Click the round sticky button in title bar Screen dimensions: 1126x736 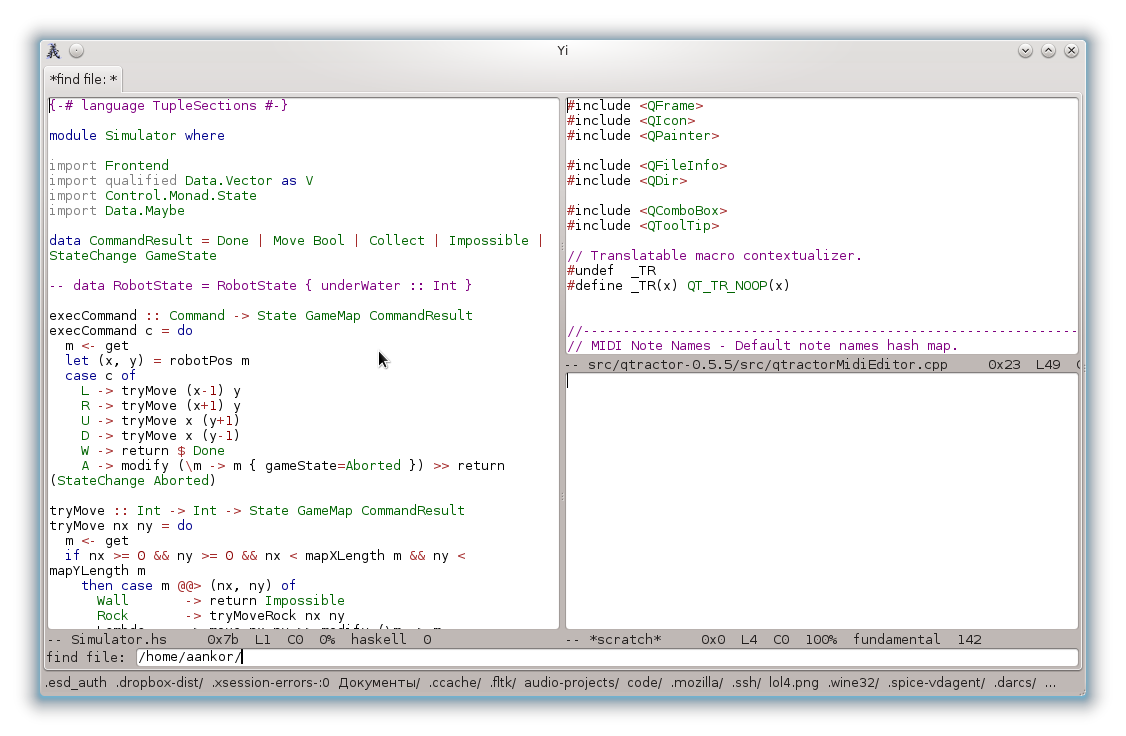(77, 51)
